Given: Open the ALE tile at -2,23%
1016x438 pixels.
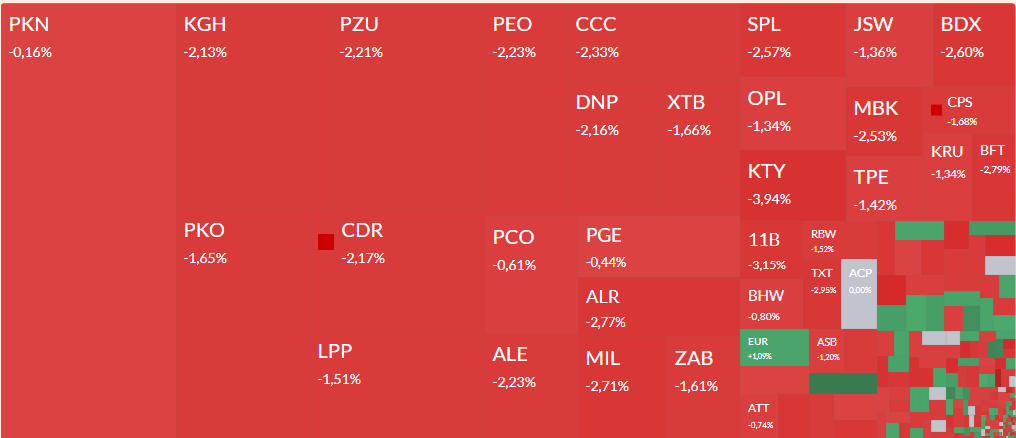Looking at the screenshot, I should click(531, 386).
